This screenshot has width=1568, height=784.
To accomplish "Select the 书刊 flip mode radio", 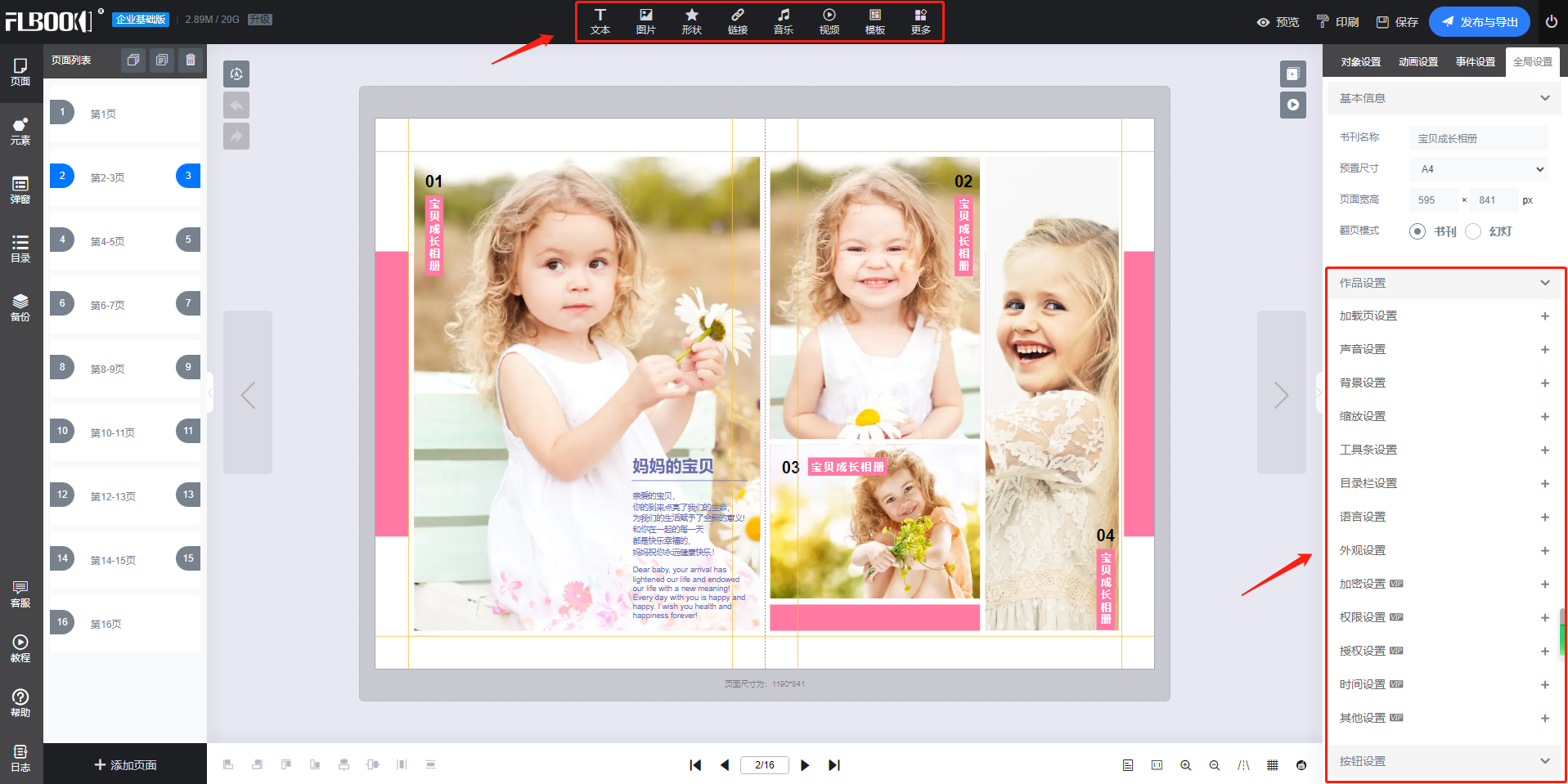I will 1417,231.
